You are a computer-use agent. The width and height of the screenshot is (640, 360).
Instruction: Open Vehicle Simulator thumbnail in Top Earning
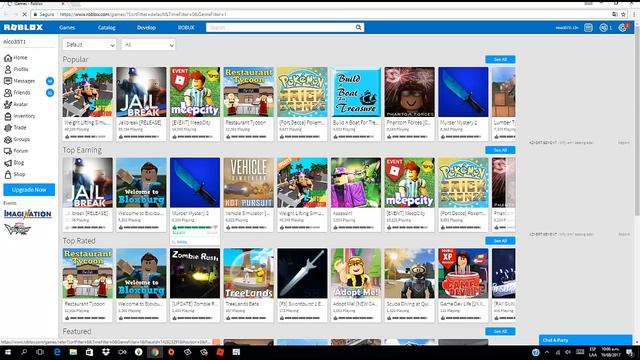point(249,182)
